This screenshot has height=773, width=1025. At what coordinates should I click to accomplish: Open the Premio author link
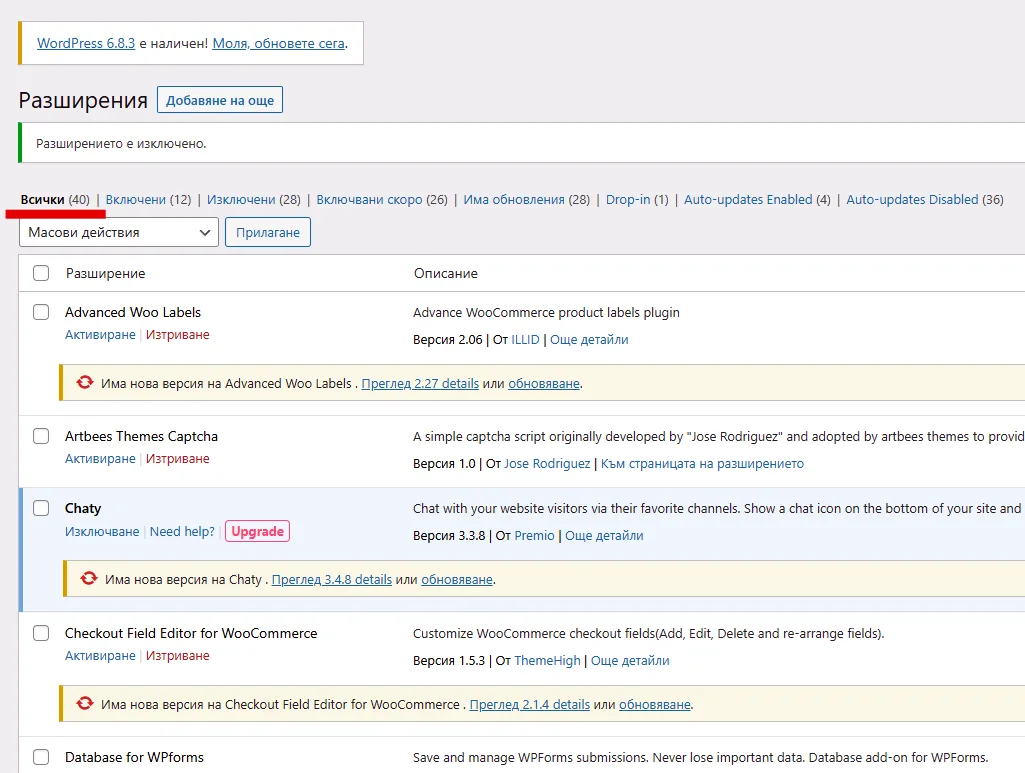[x=534, y=536]
